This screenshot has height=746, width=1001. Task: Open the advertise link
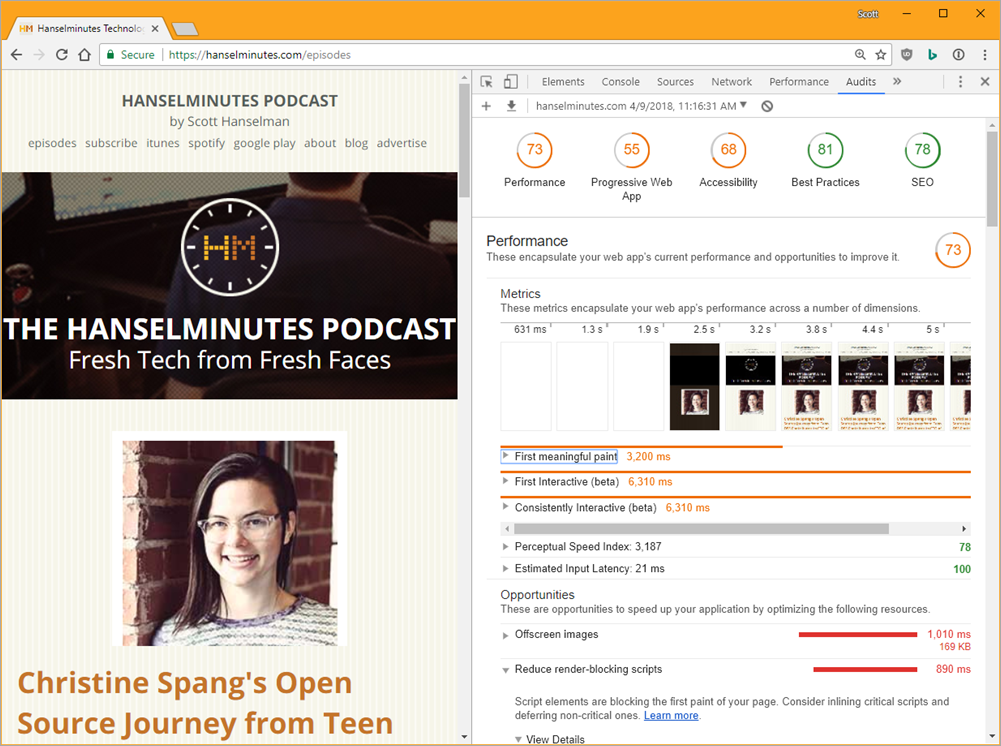click(x=402, y=143)
